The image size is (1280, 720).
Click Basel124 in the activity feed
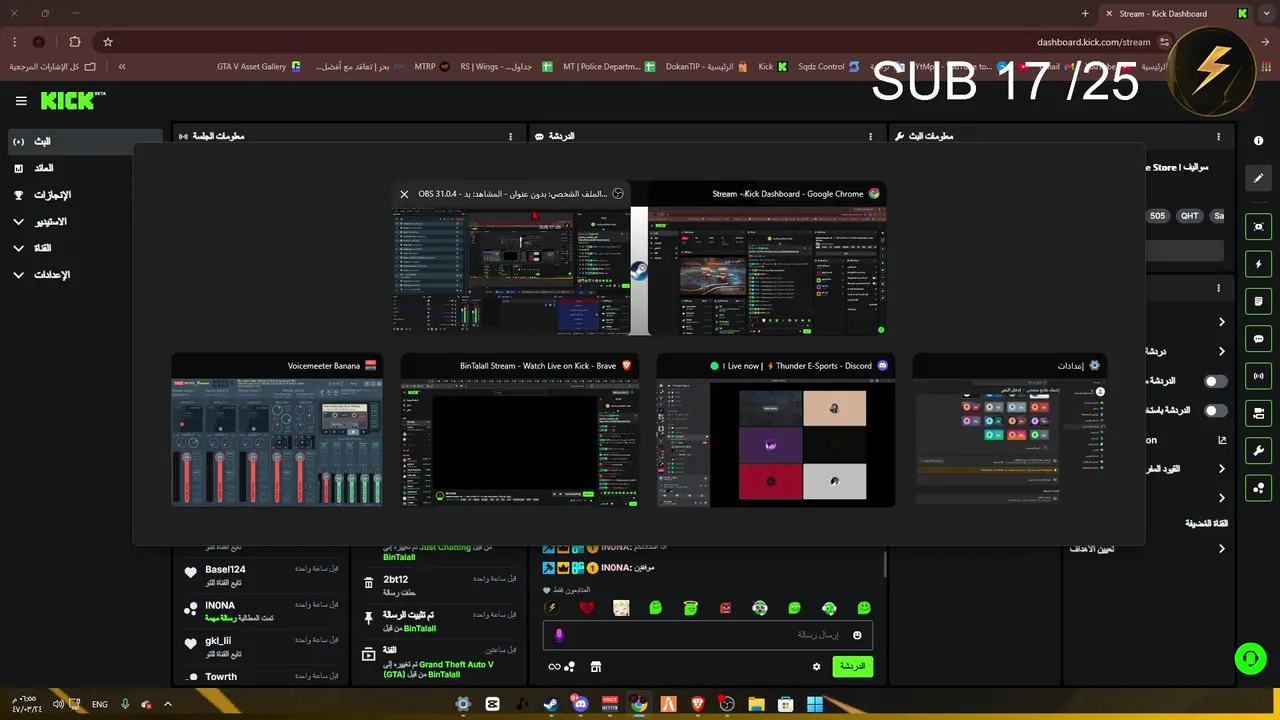[225, 569]
